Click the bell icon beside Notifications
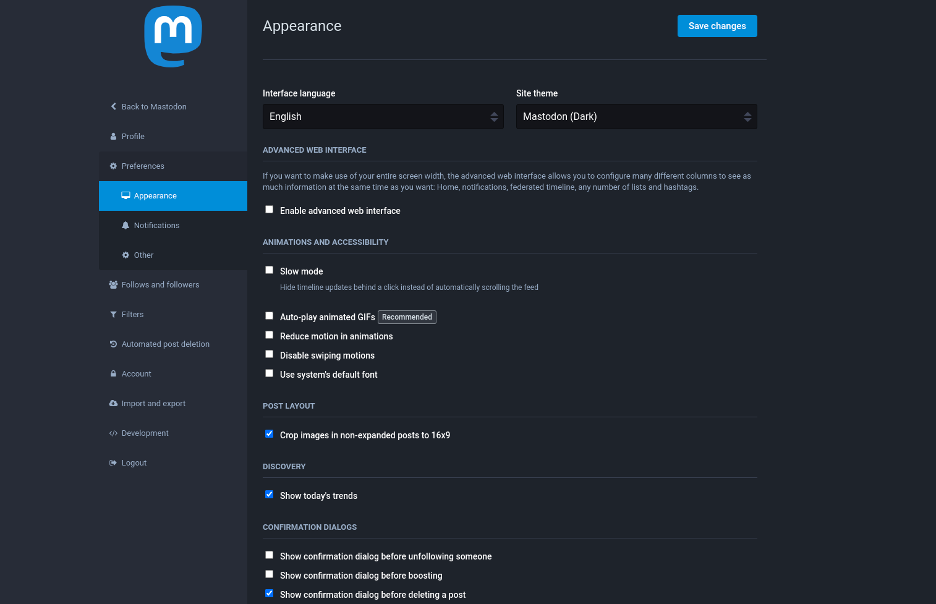This screenshot has width=936, height=604. 126,225
